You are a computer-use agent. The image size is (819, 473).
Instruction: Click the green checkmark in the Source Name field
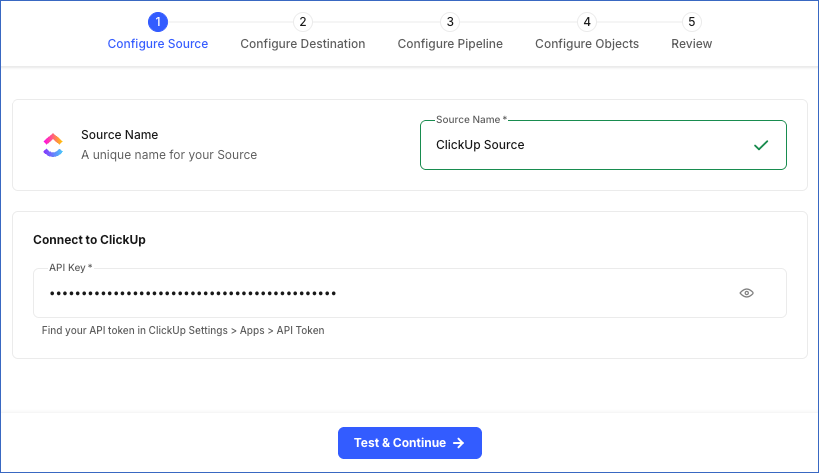pyautogui.click(x=761, y=145)
